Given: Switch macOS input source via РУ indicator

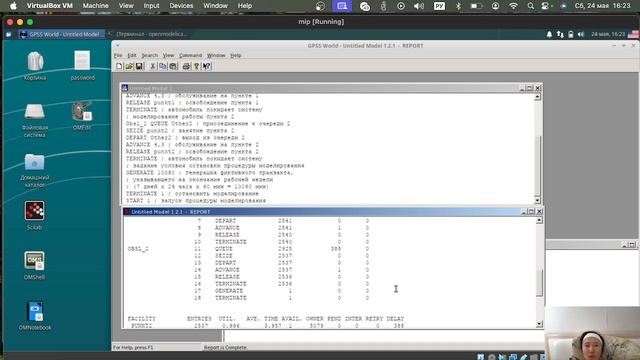Looking at the screenshot, I should pos(439,6).
